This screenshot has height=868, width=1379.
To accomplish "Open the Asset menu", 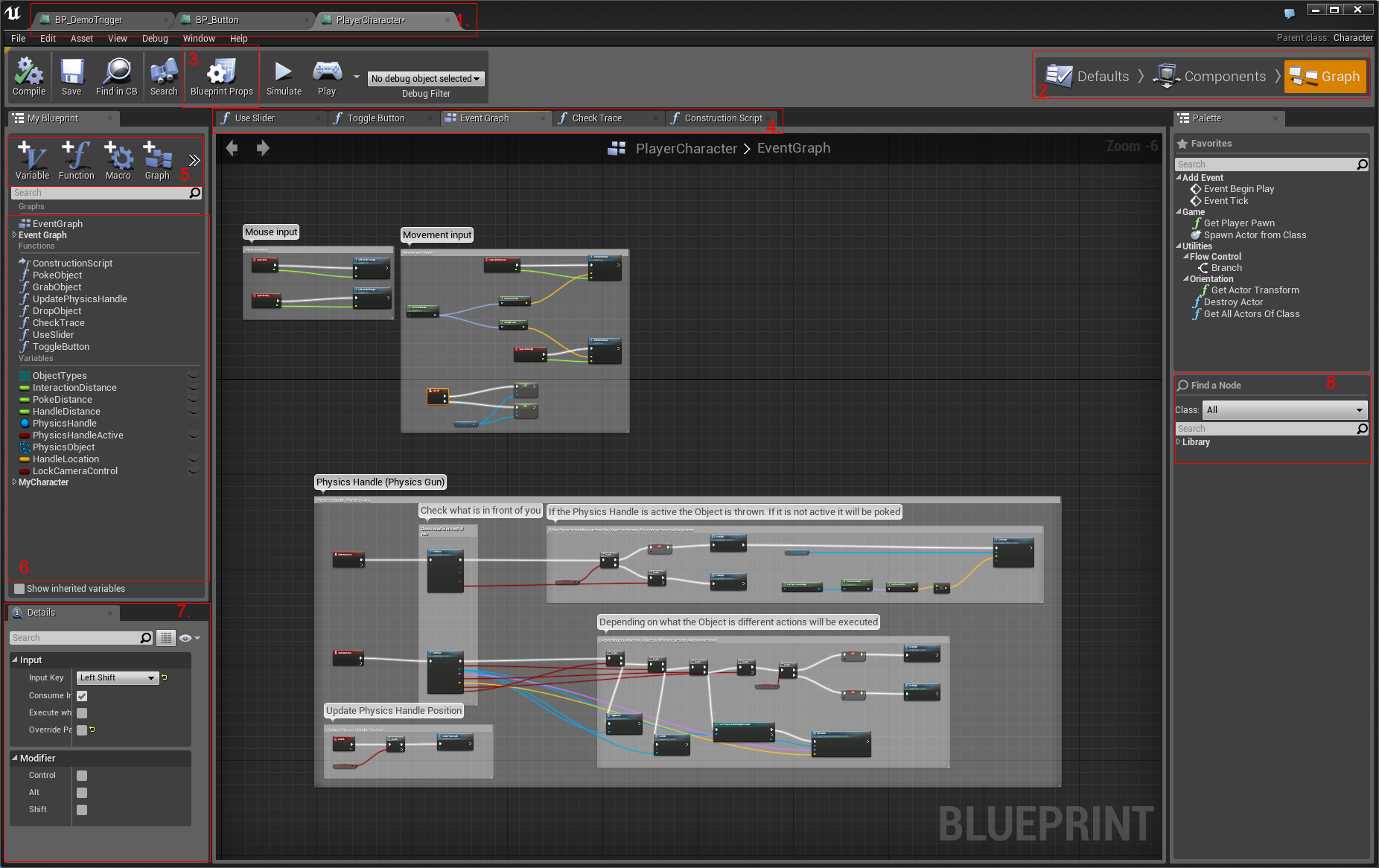I will (82, 39).
